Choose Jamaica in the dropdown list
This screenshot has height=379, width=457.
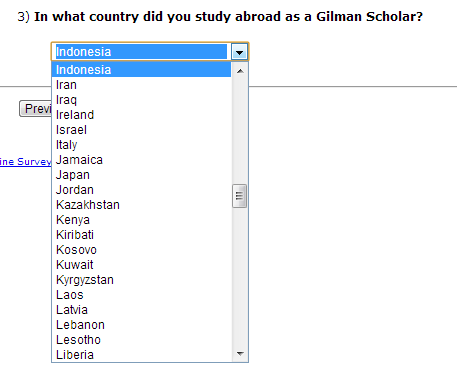(x=141, y=160)
